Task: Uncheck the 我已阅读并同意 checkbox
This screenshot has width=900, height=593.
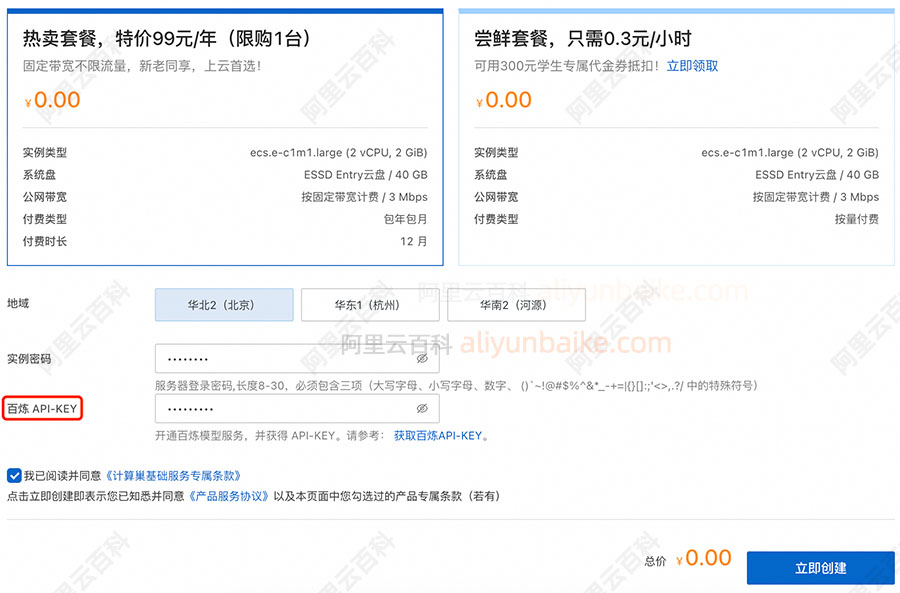Action: click(x=14, y=476)
